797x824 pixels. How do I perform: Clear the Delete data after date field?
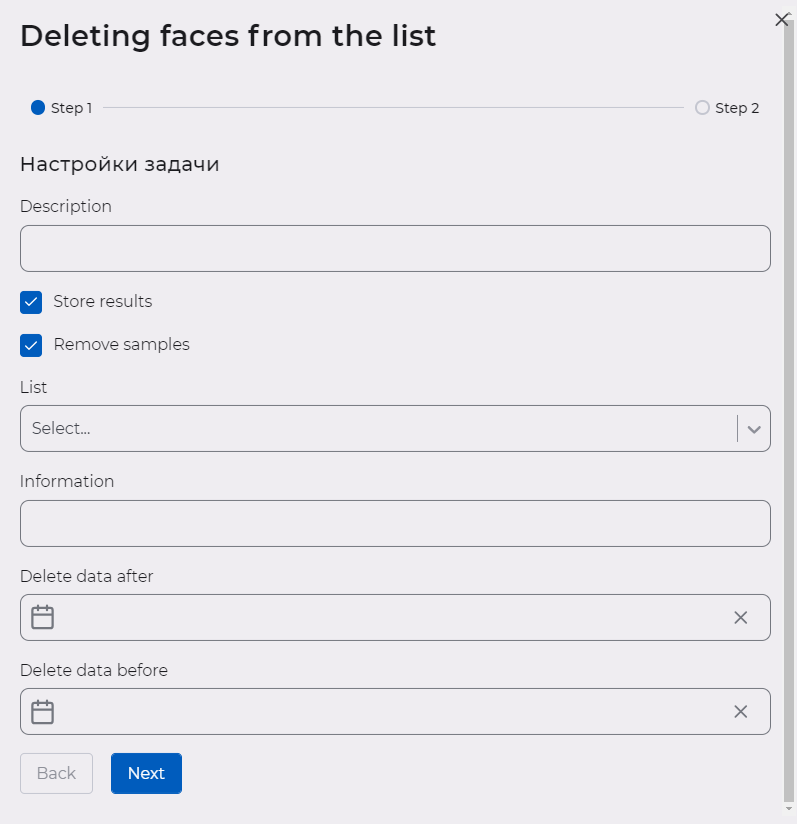741,617
